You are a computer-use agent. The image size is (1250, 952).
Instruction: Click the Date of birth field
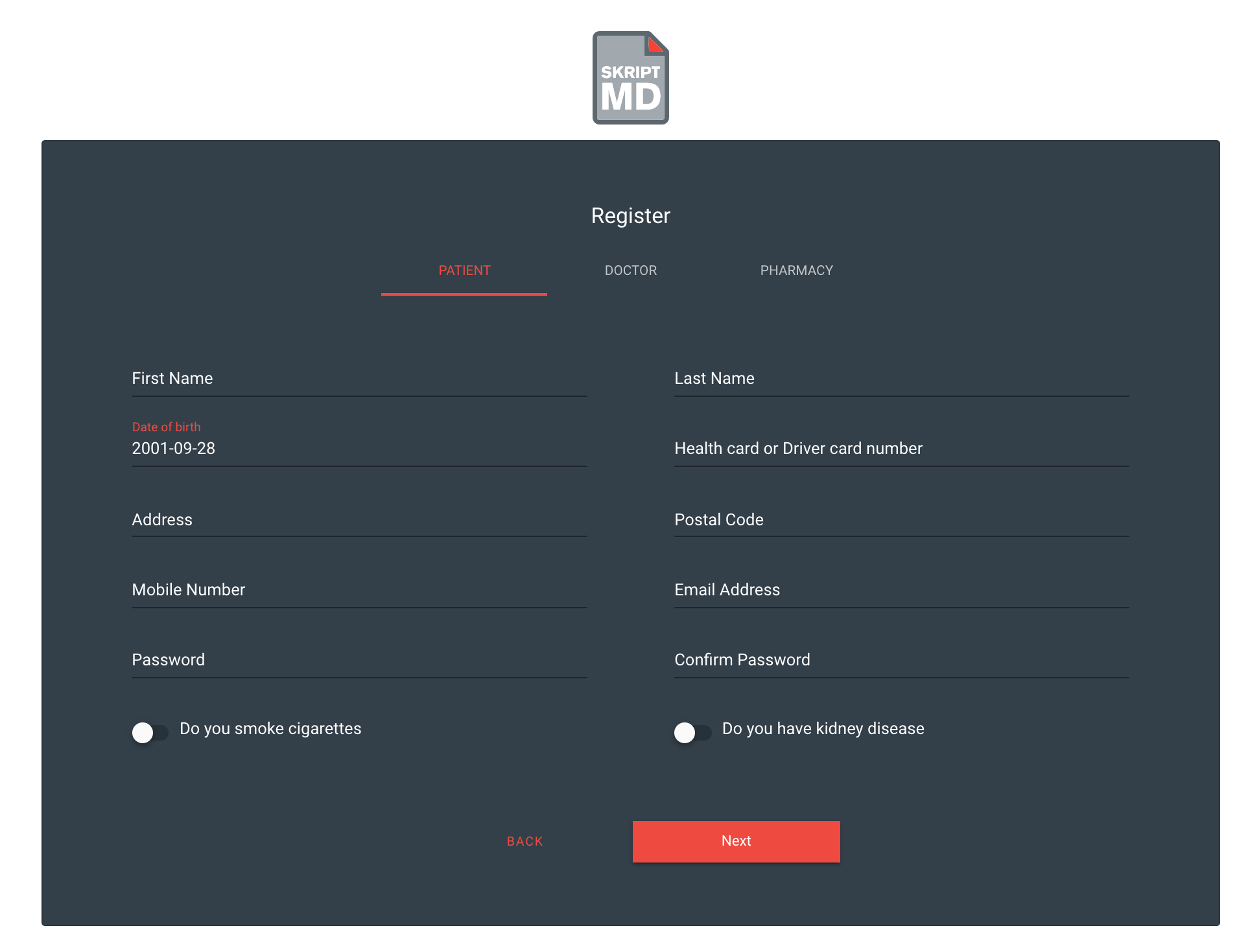click(359, 448)
